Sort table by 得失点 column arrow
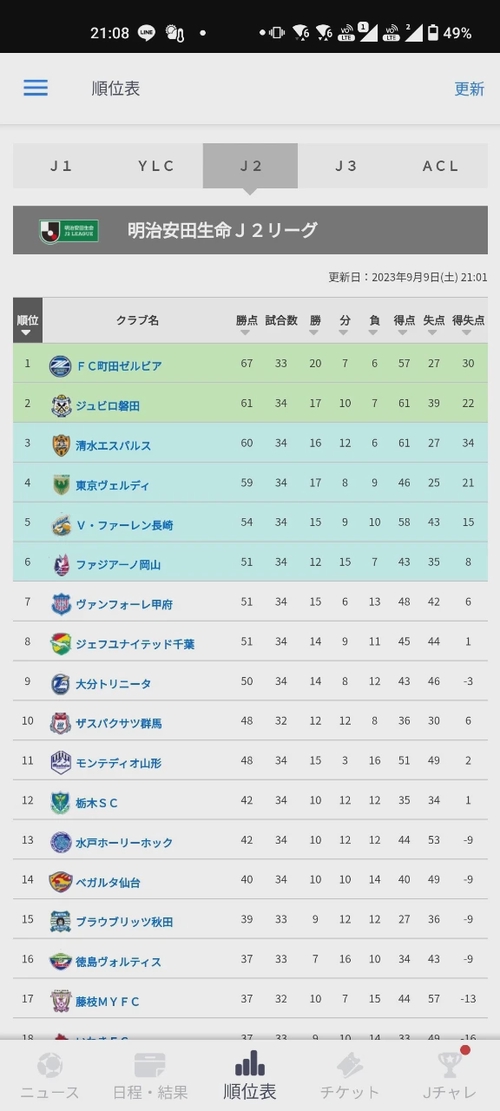The height and width of the screenshot is (1111, 500). point(468,332)
